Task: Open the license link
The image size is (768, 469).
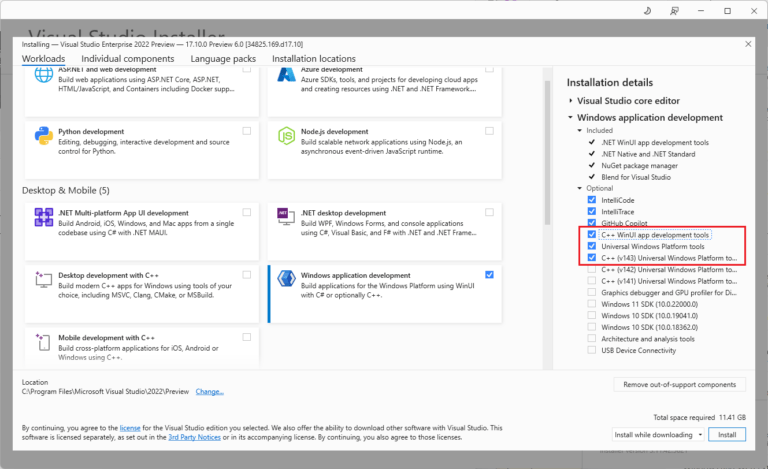Action: pyautogui.click(x=130, y=428)
